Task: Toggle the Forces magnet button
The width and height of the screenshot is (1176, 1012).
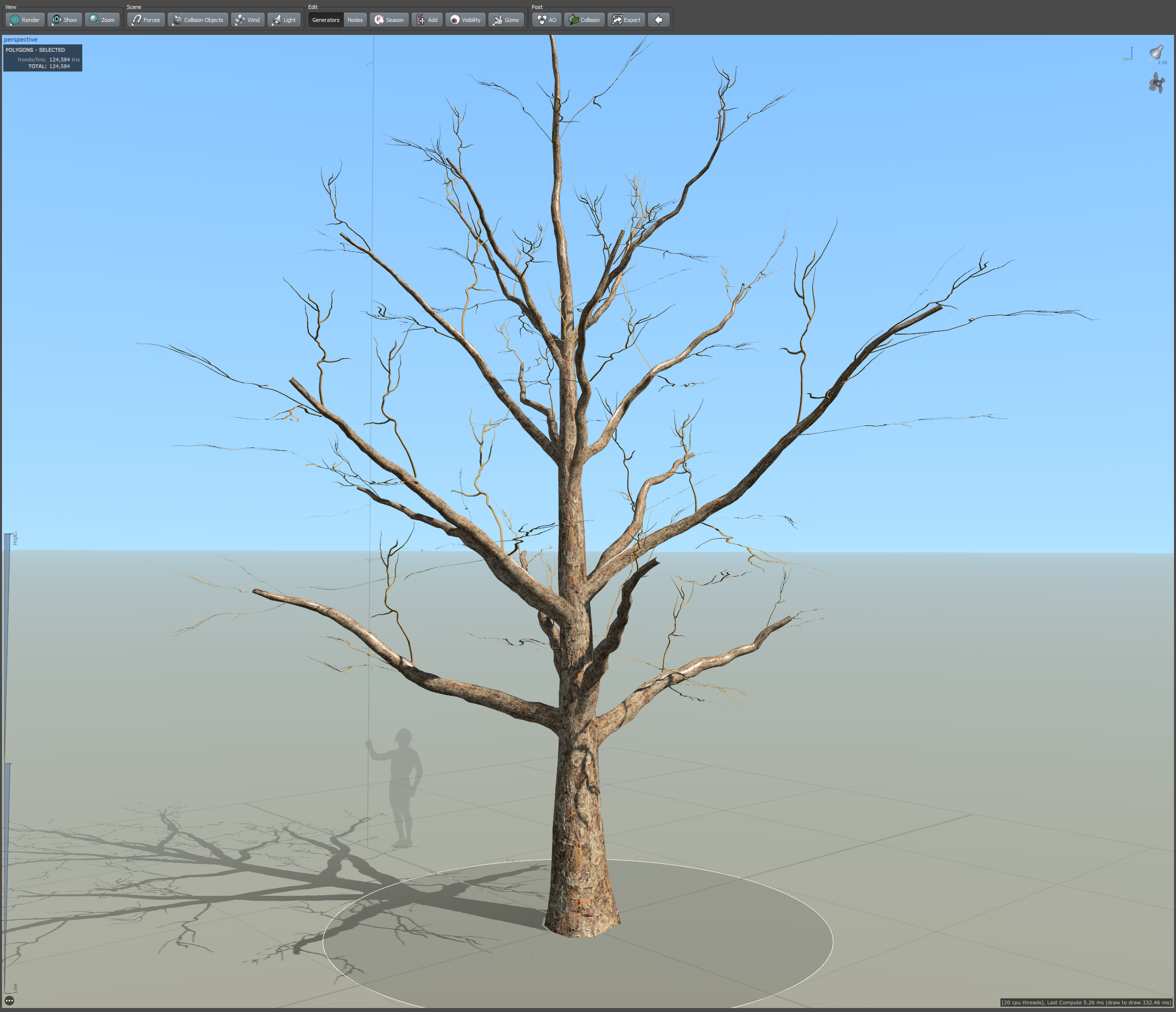Action: point(146,20)
